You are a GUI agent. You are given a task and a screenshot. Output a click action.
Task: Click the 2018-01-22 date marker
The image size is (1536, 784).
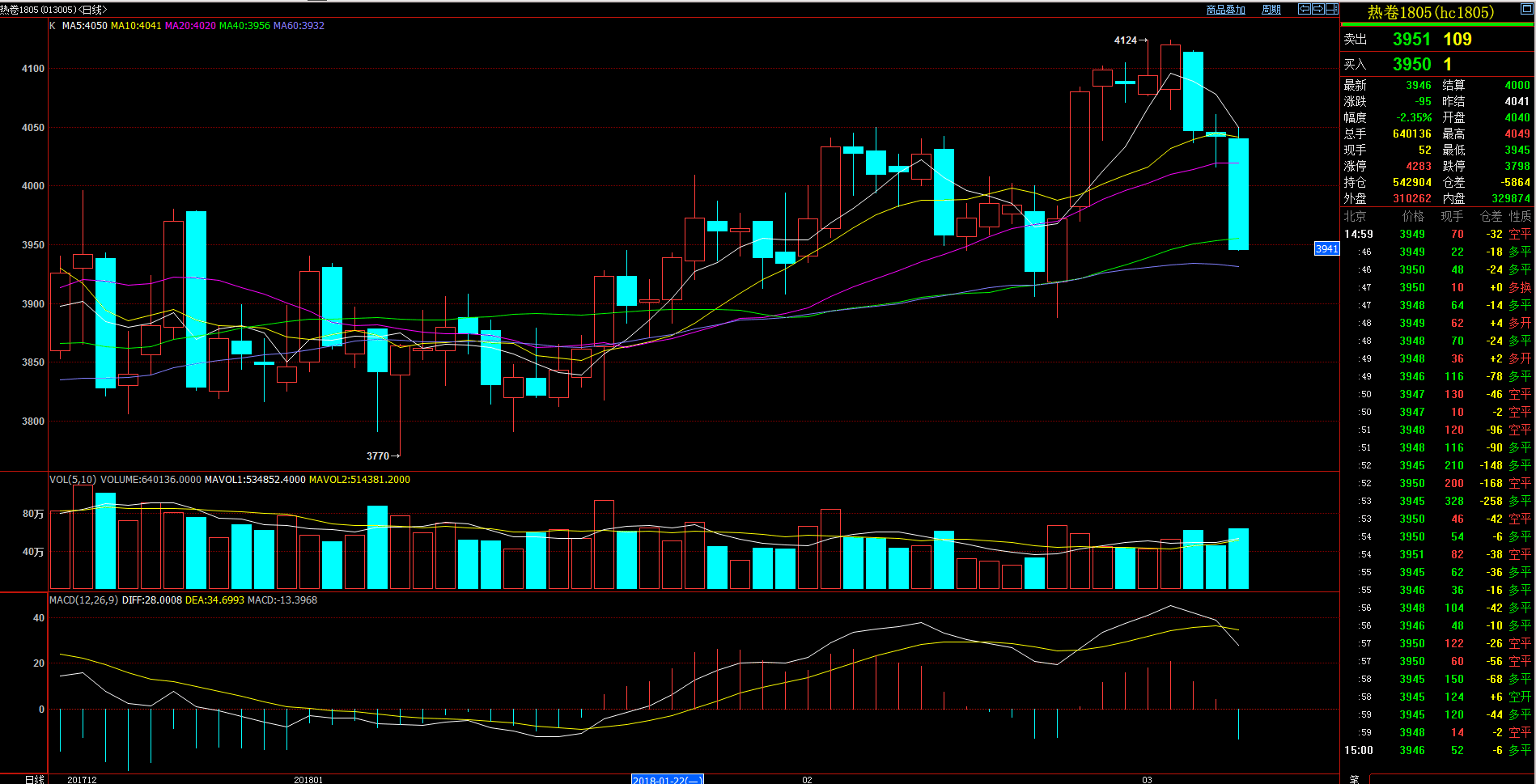pyautogui.click(x=667, y=780)
